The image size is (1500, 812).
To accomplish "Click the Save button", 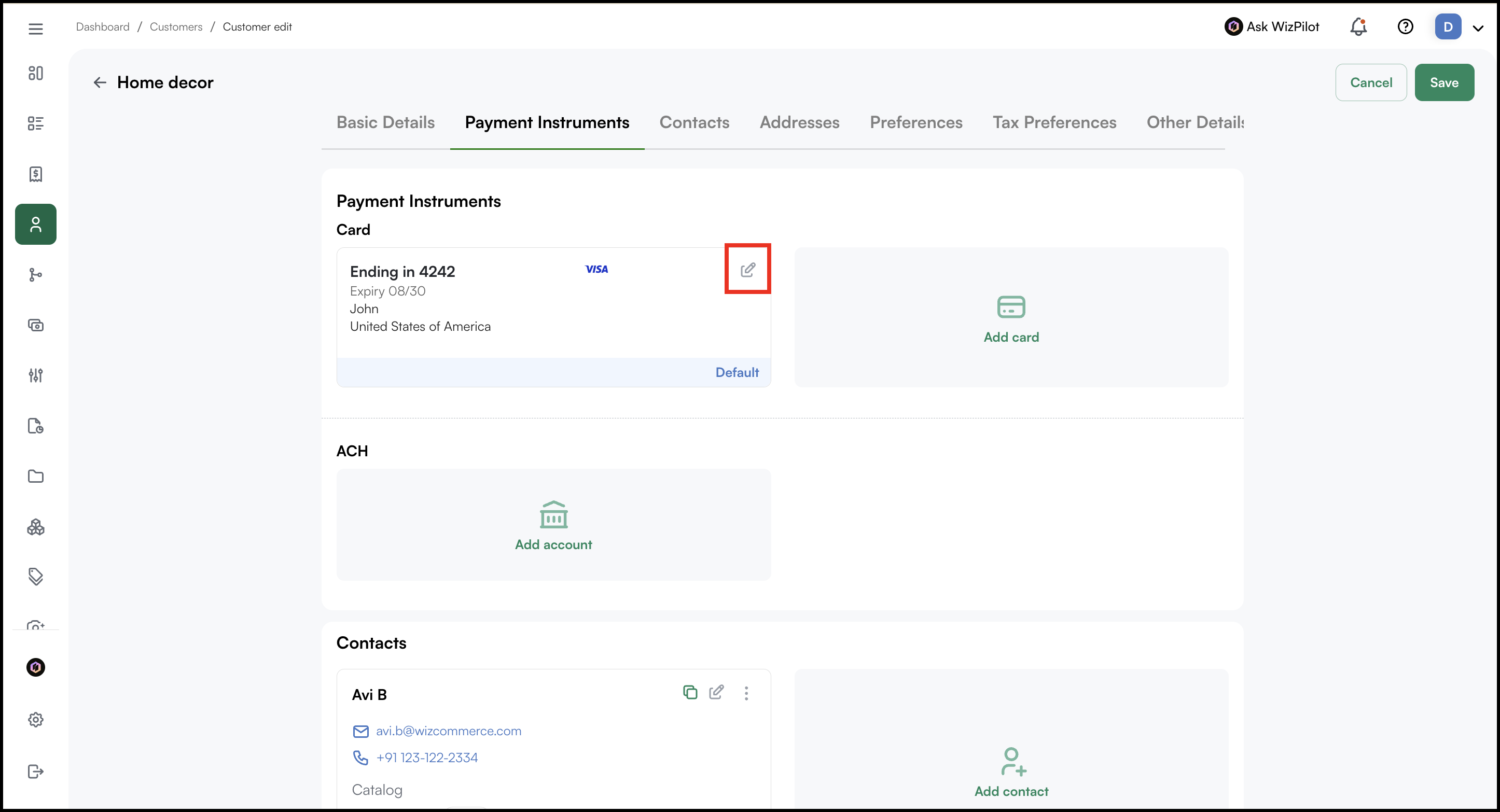I will (x=1445, y=82).
